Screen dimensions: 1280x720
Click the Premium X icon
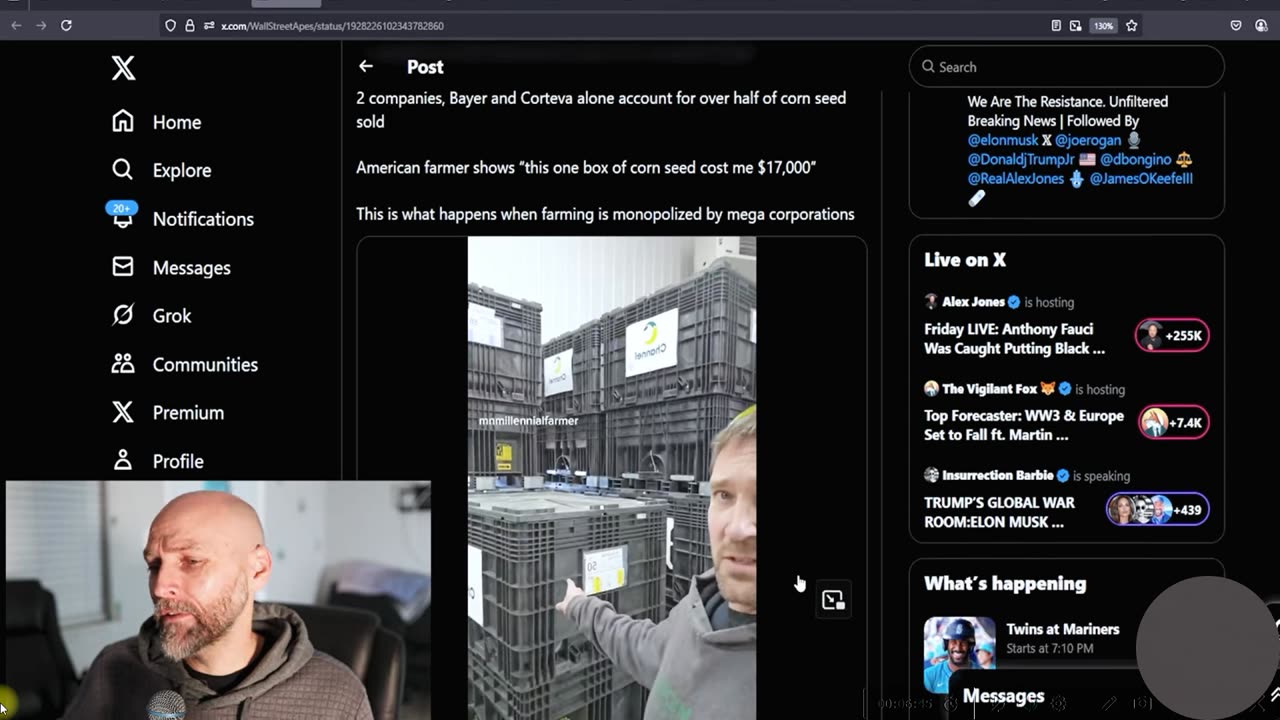[x=123, y=412]
